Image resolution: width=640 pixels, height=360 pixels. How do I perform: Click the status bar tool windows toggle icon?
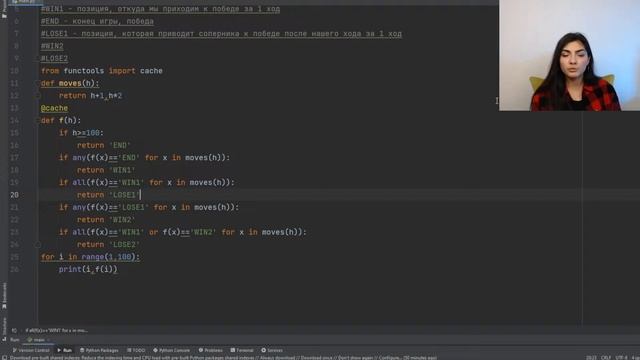click(x=4, y=358)
